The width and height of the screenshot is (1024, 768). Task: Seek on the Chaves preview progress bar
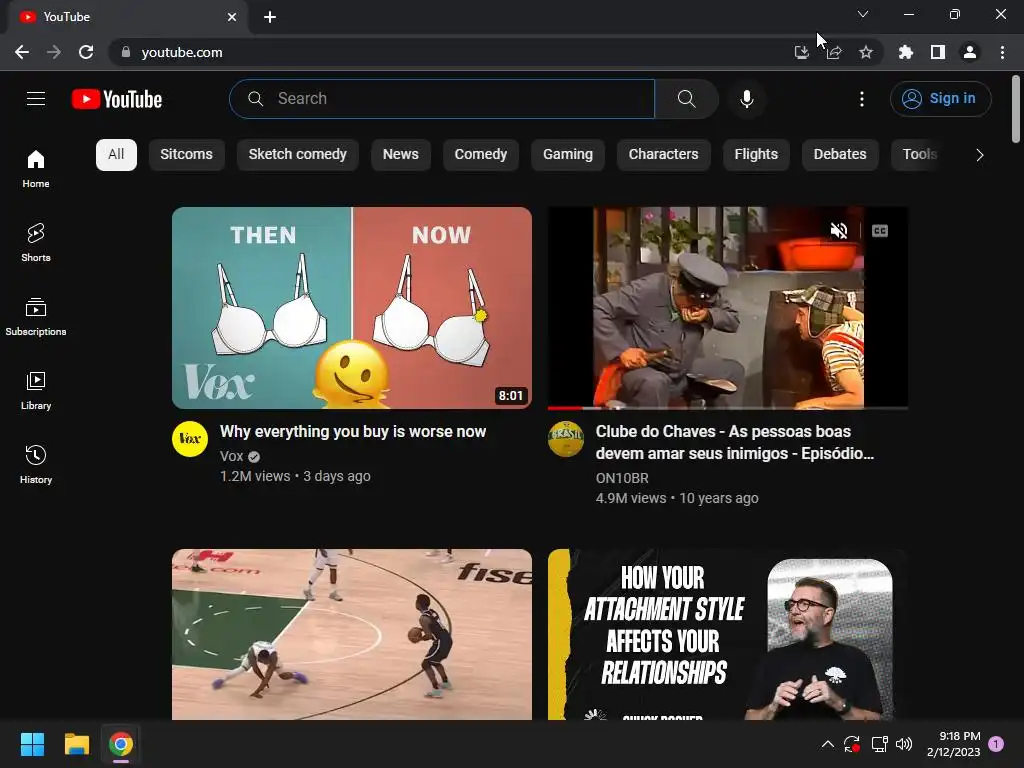click(728, 408)
